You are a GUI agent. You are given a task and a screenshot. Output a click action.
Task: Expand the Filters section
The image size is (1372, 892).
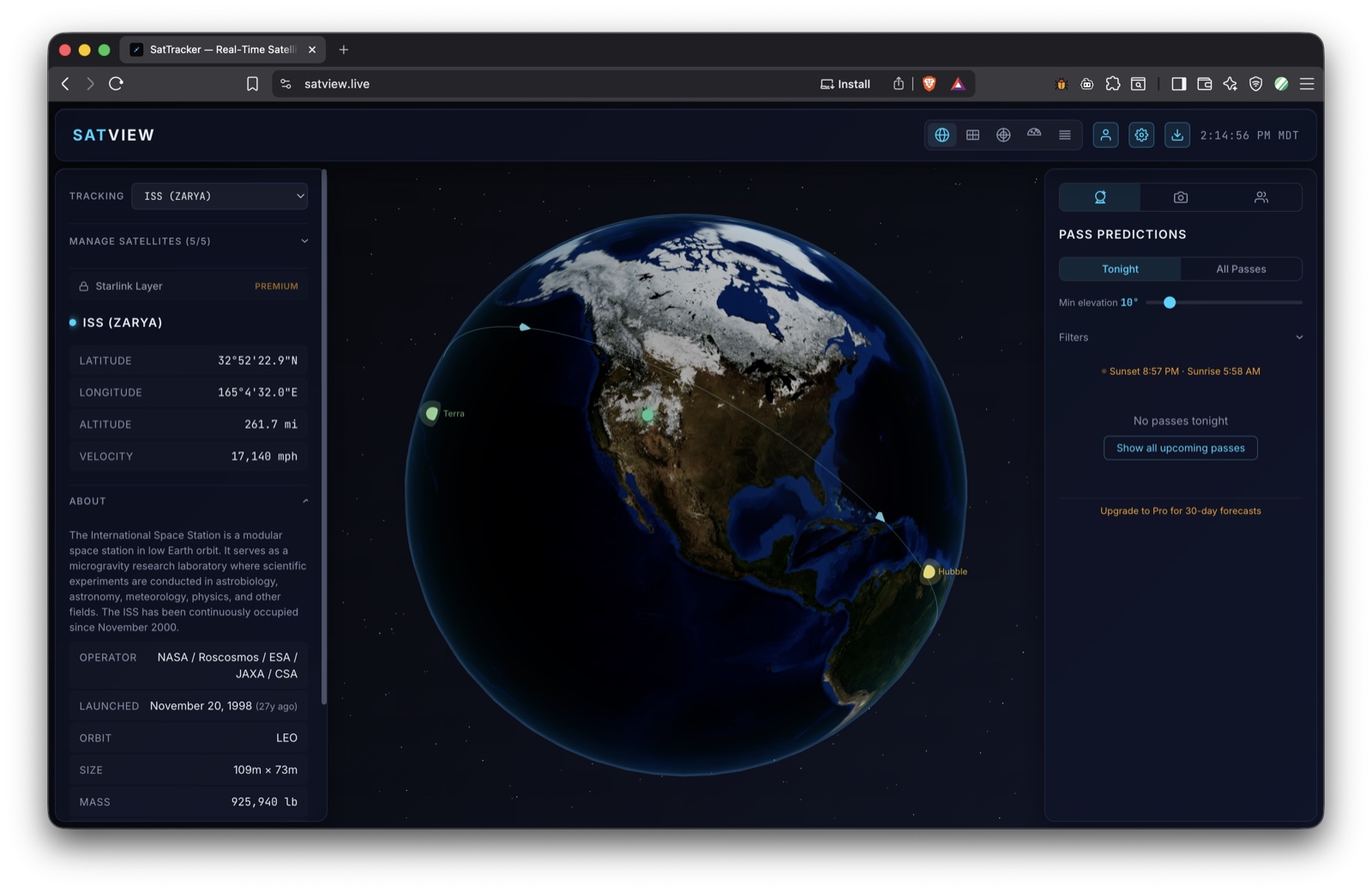pos(1181,337)
